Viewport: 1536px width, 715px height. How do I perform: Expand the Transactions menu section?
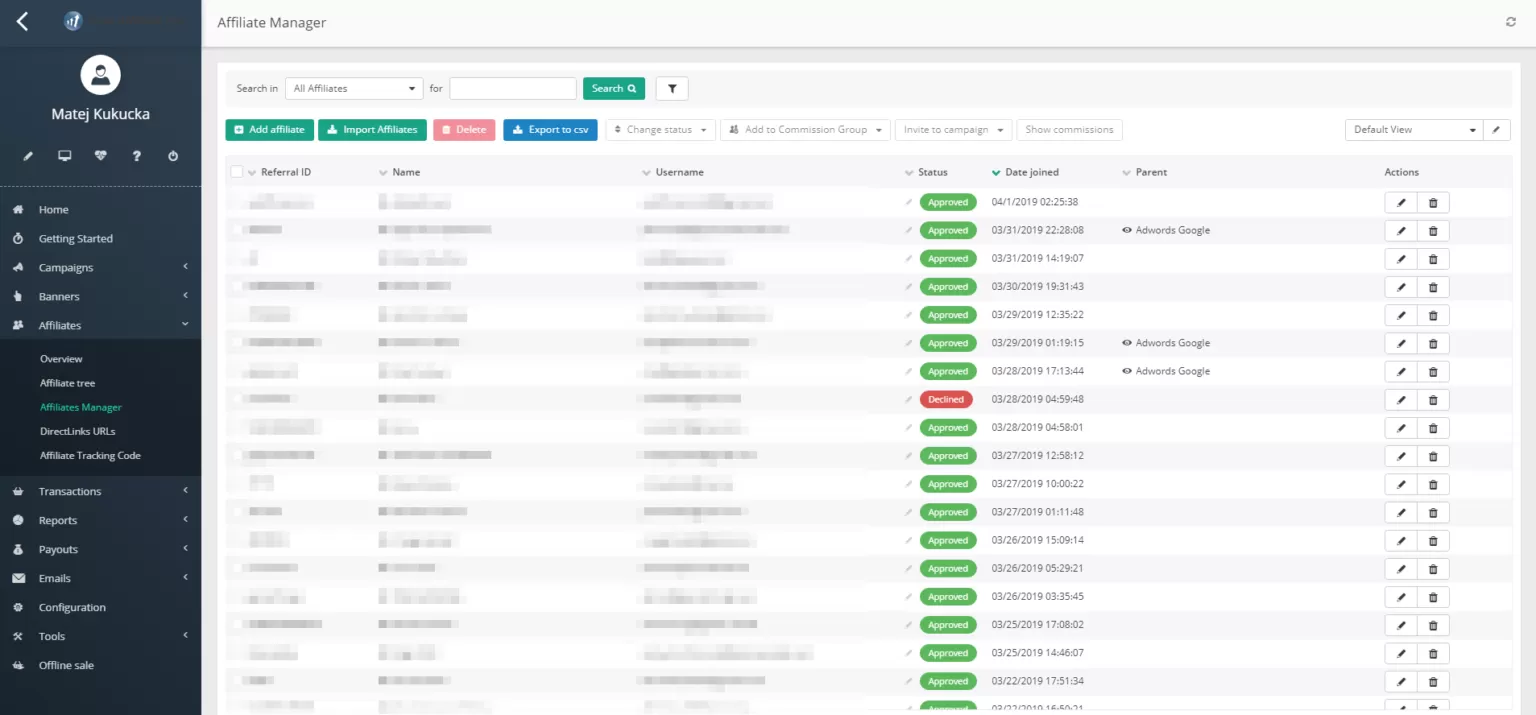click(69, 491)
